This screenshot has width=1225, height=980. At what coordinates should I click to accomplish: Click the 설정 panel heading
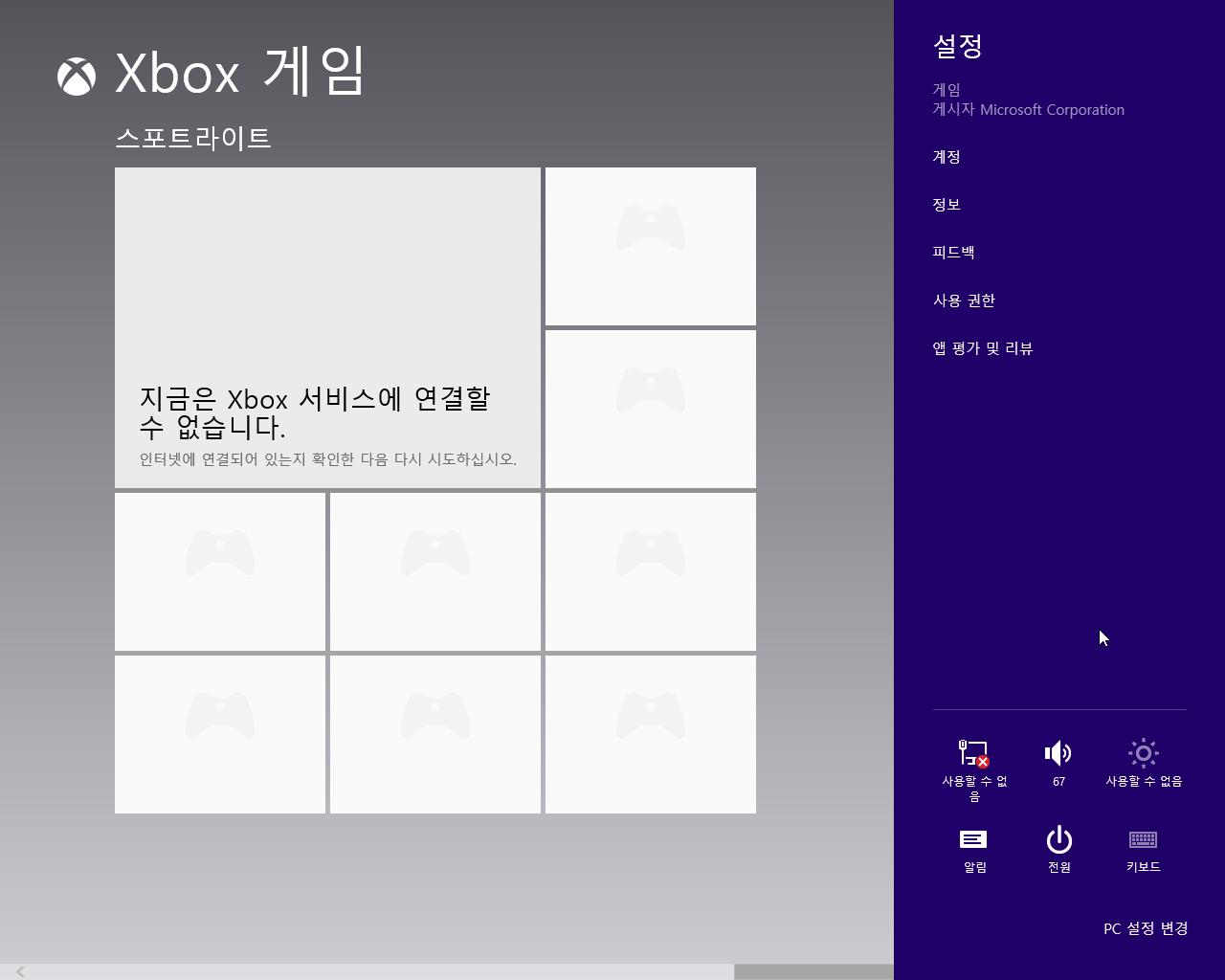(958, 46)
